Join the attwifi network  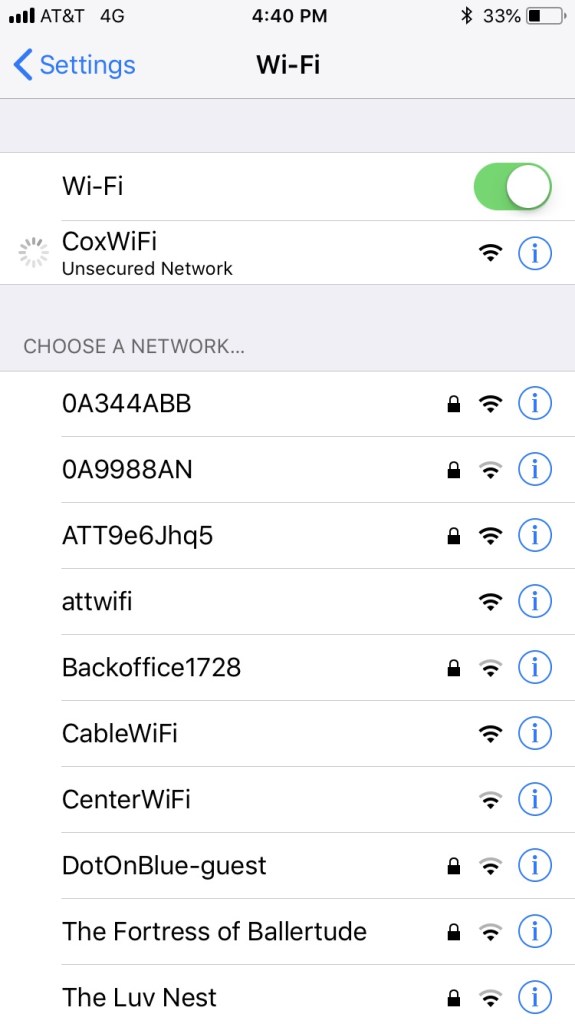[288, 601]
